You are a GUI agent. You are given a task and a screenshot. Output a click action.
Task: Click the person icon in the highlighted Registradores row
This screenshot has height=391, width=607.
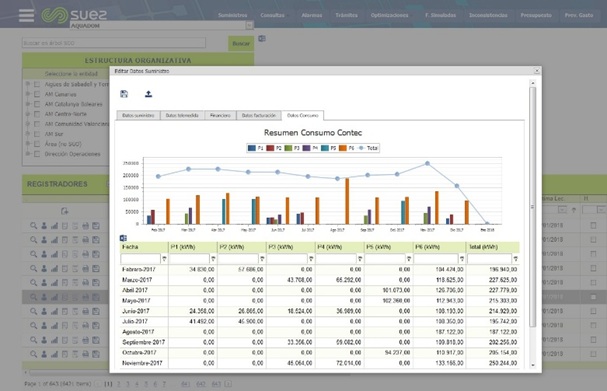tap(44, 297)
